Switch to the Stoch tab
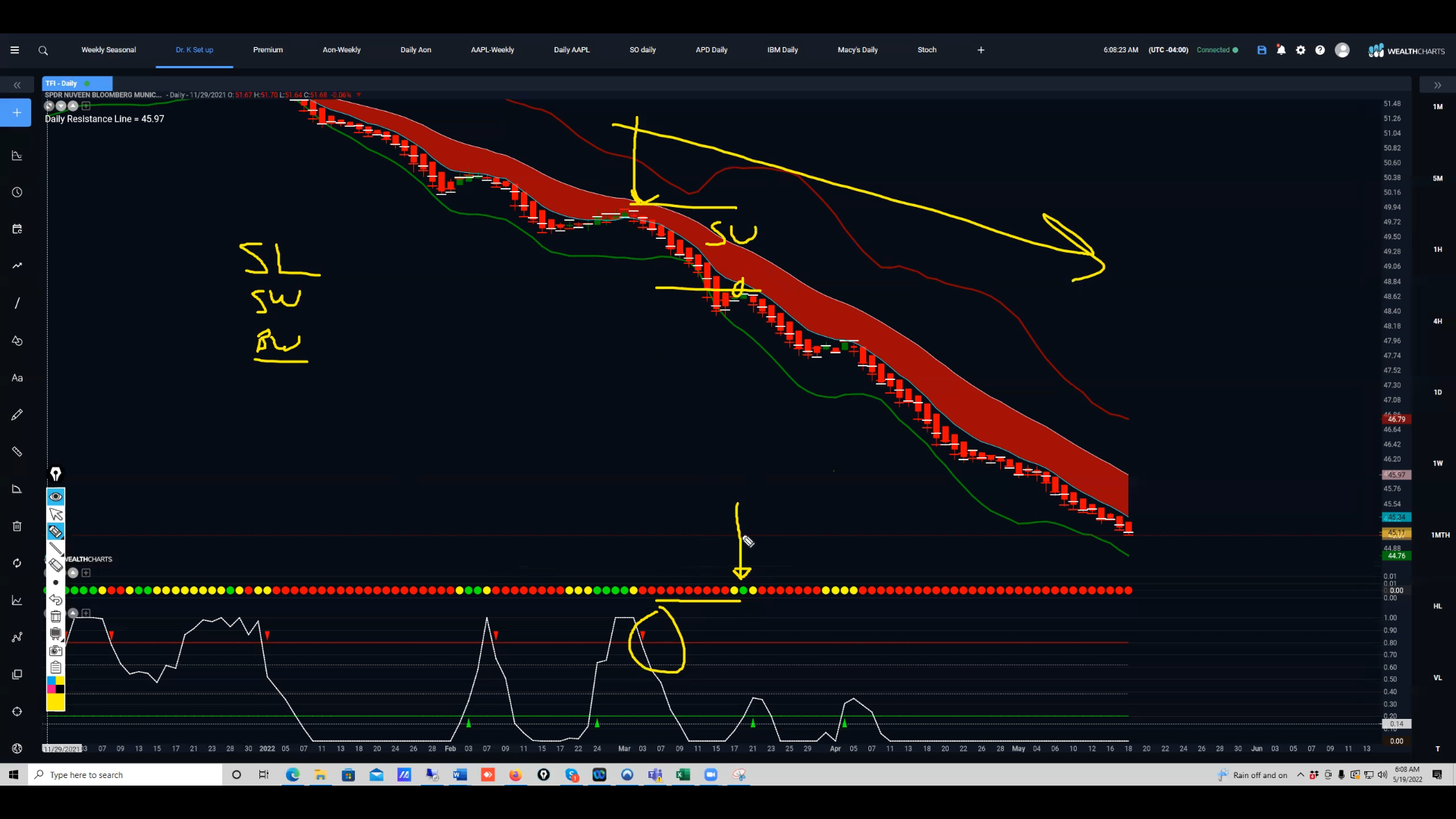Image resolution: width=1456 pixels, height=819 pixels. [x=927, y=50]
